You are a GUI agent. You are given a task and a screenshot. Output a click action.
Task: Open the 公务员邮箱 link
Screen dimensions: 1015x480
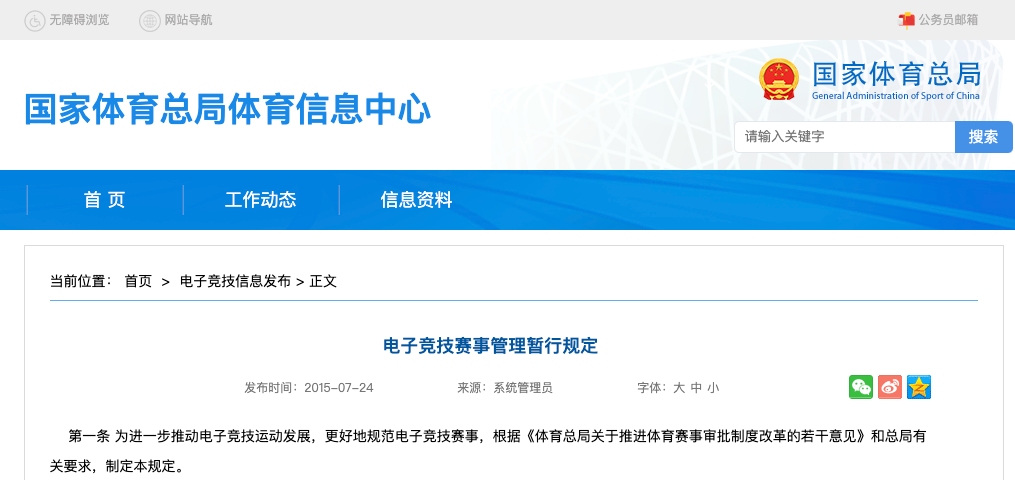(948, 20)
